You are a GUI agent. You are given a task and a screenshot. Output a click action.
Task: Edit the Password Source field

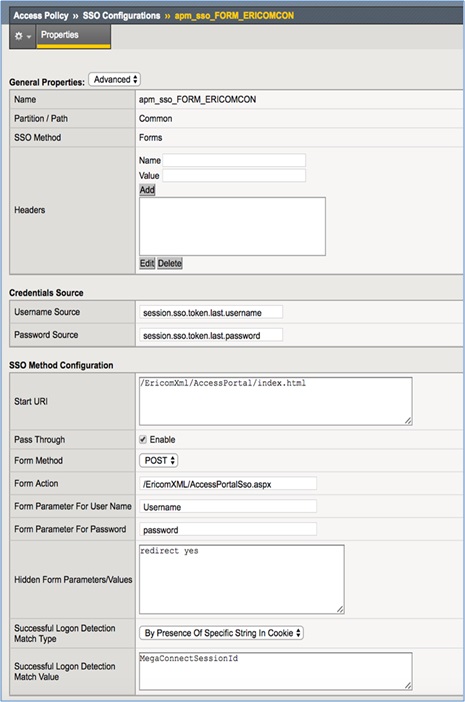[211, 335]
